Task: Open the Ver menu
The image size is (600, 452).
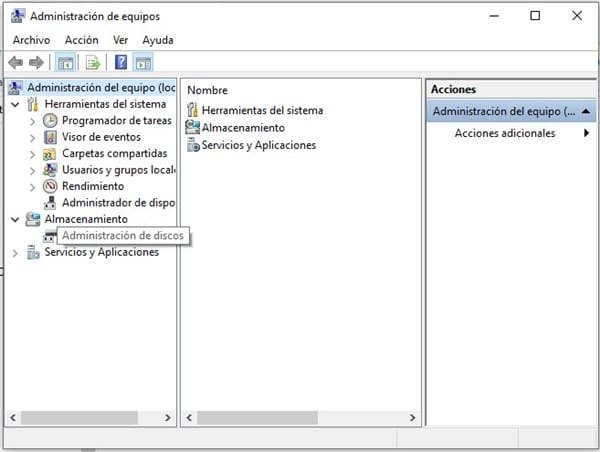Action: click(121, 40)
